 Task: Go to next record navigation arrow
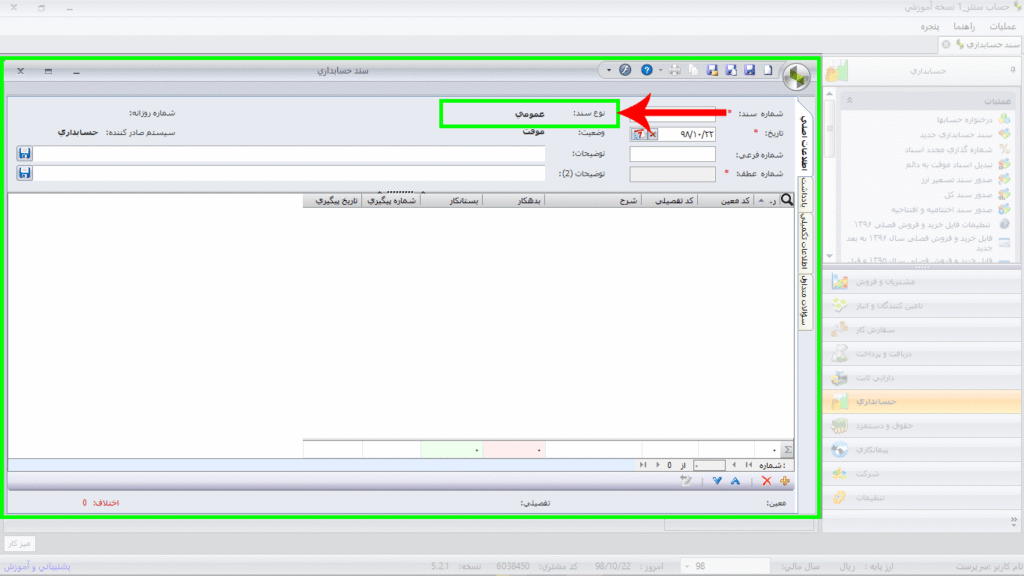coord(657,465)
